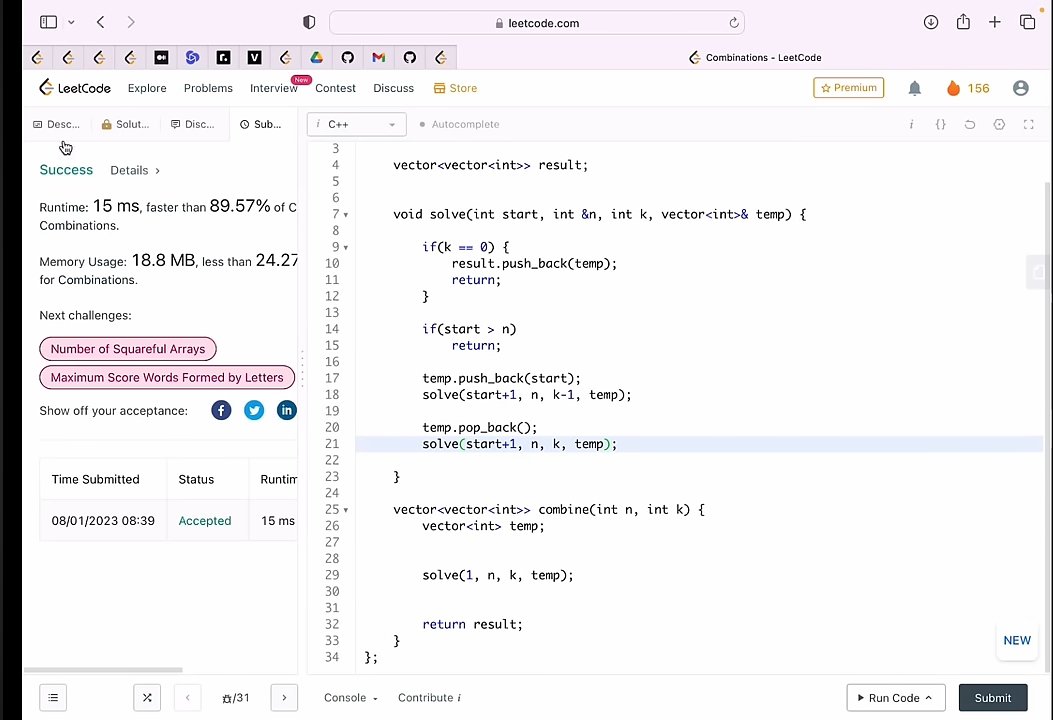Run Code button
The image size is (1053, 720).
click(x=896, y=698)
